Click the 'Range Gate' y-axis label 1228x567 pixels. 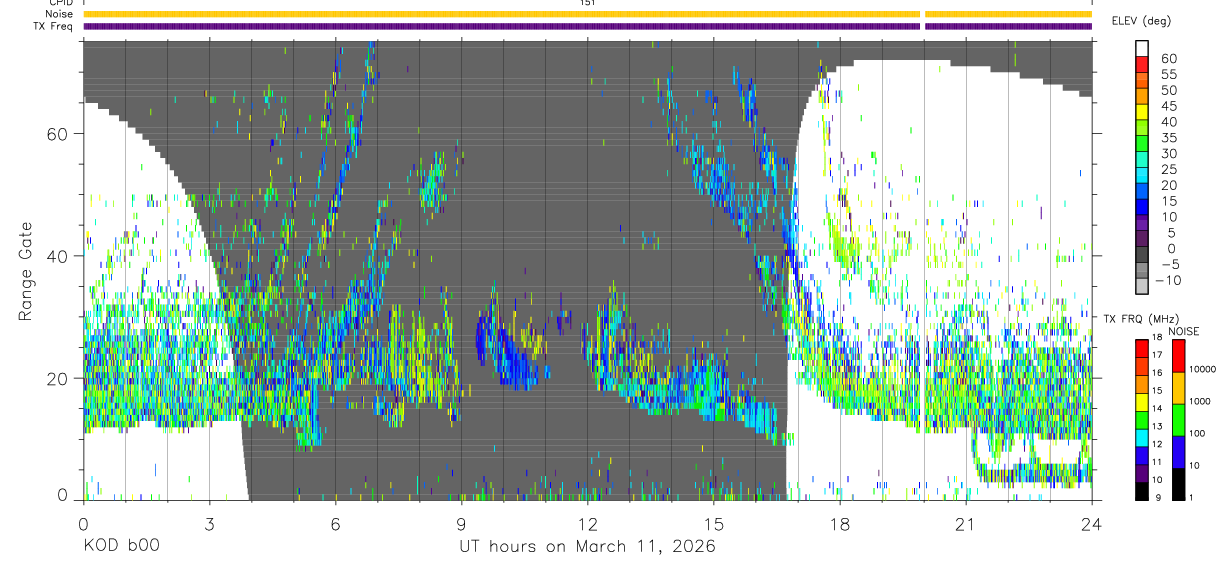[x=26, y=271]
